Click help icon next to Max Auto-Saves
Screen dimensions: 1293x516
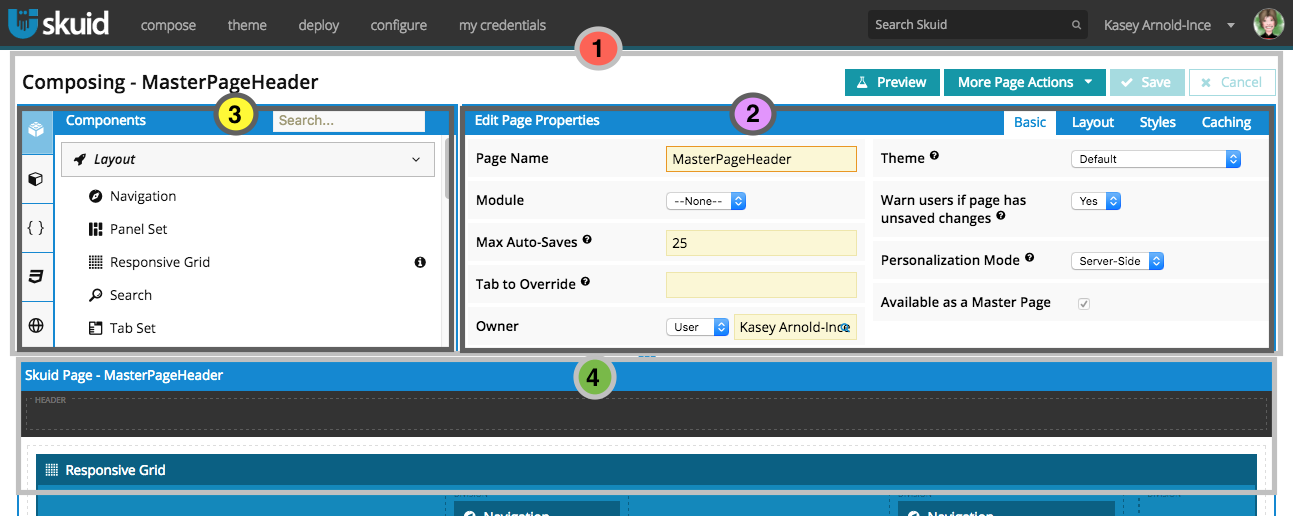pyautogui.click(x=587, y=240)
